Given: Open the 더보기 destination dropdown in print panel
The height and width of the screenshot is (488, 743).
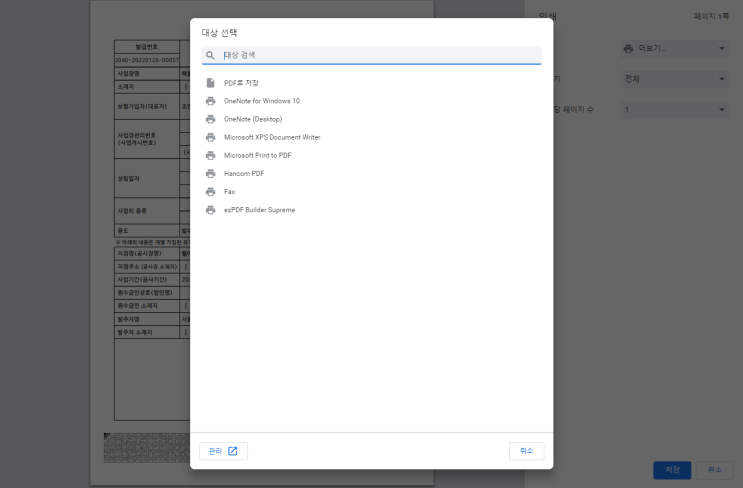Looking at the screenshot, I should tap(674, 48).
